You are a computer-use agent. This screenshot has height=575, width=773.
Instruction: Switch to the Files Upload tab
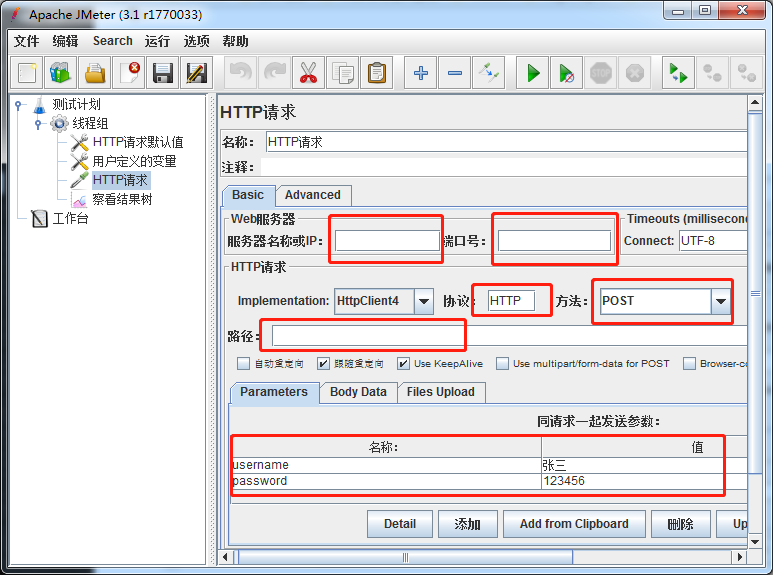[x=441, y=392]
